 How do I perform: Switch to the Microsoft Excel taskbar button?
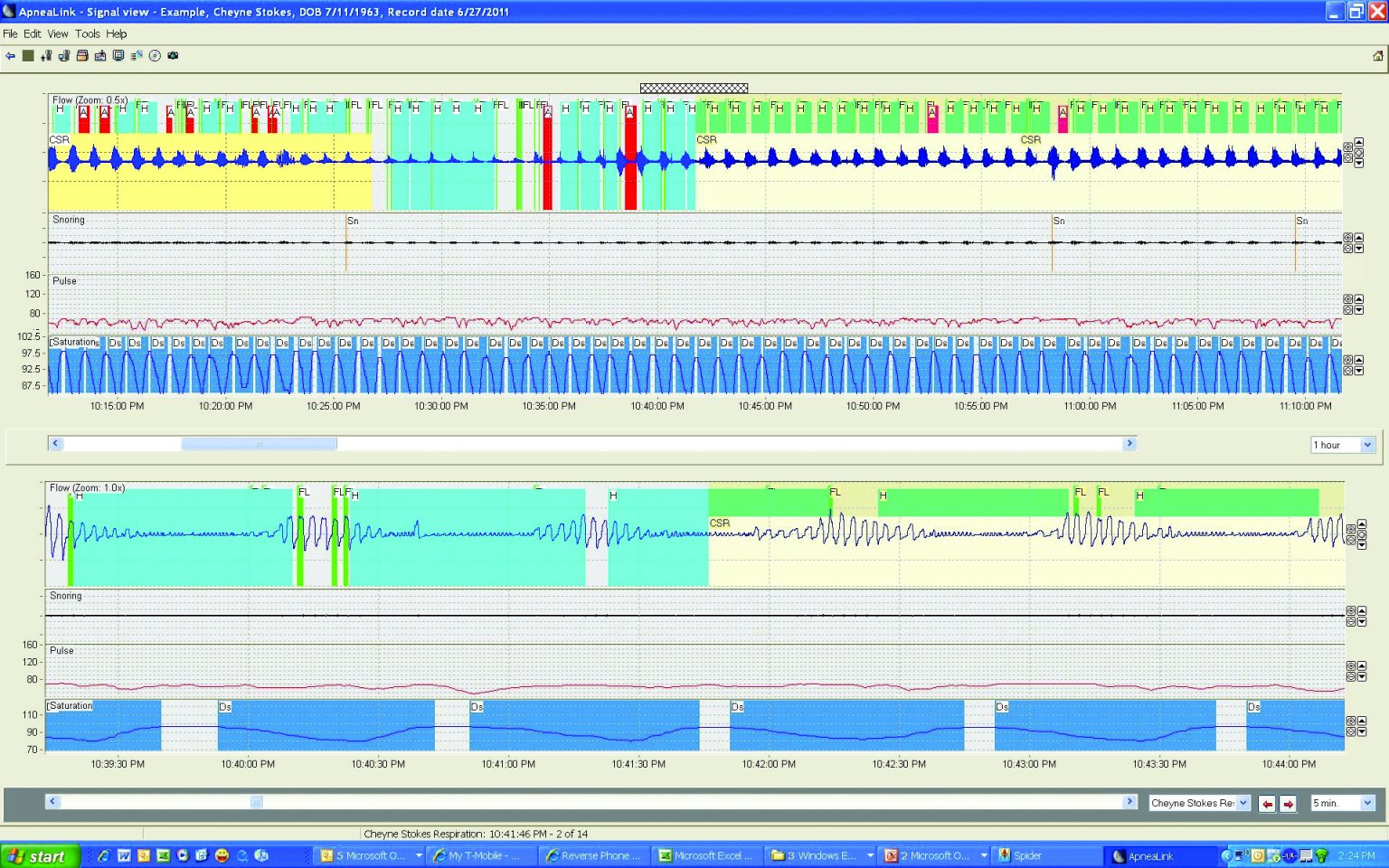tap(705, 855)
